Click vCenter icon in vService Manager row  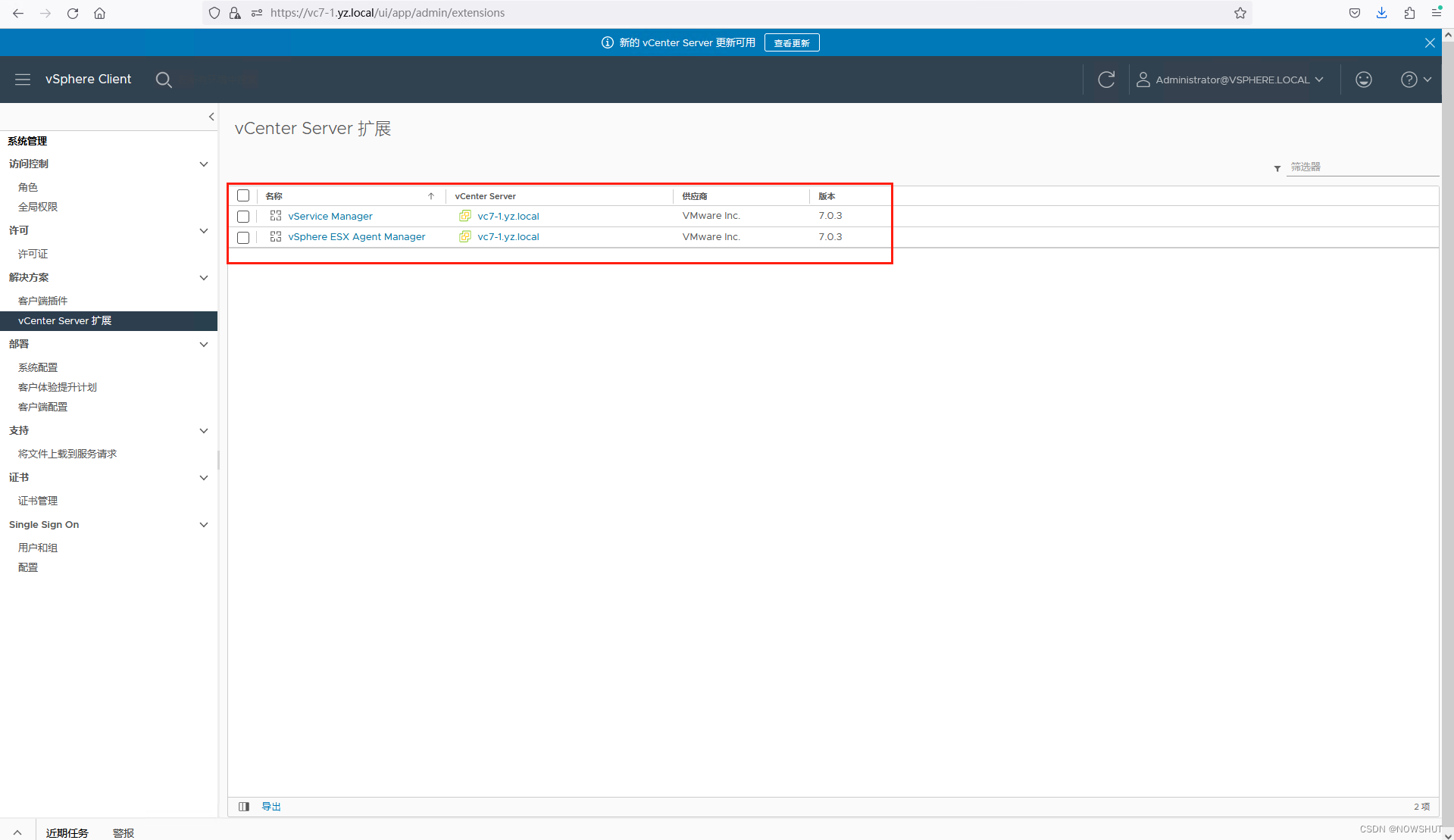[465, 216]
